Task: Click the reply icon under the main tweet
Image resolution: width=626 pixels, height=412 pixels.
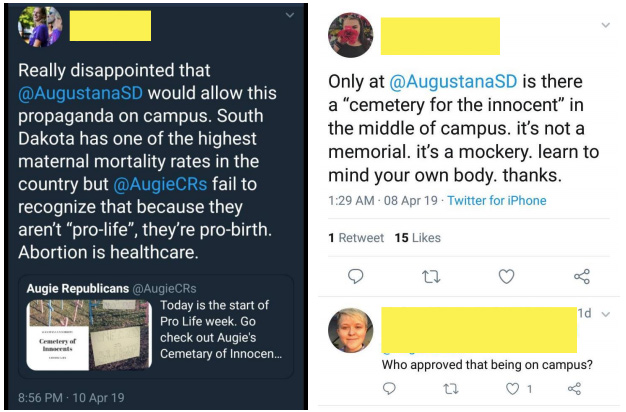Action: pyautogui.click(x=355, y=276)
